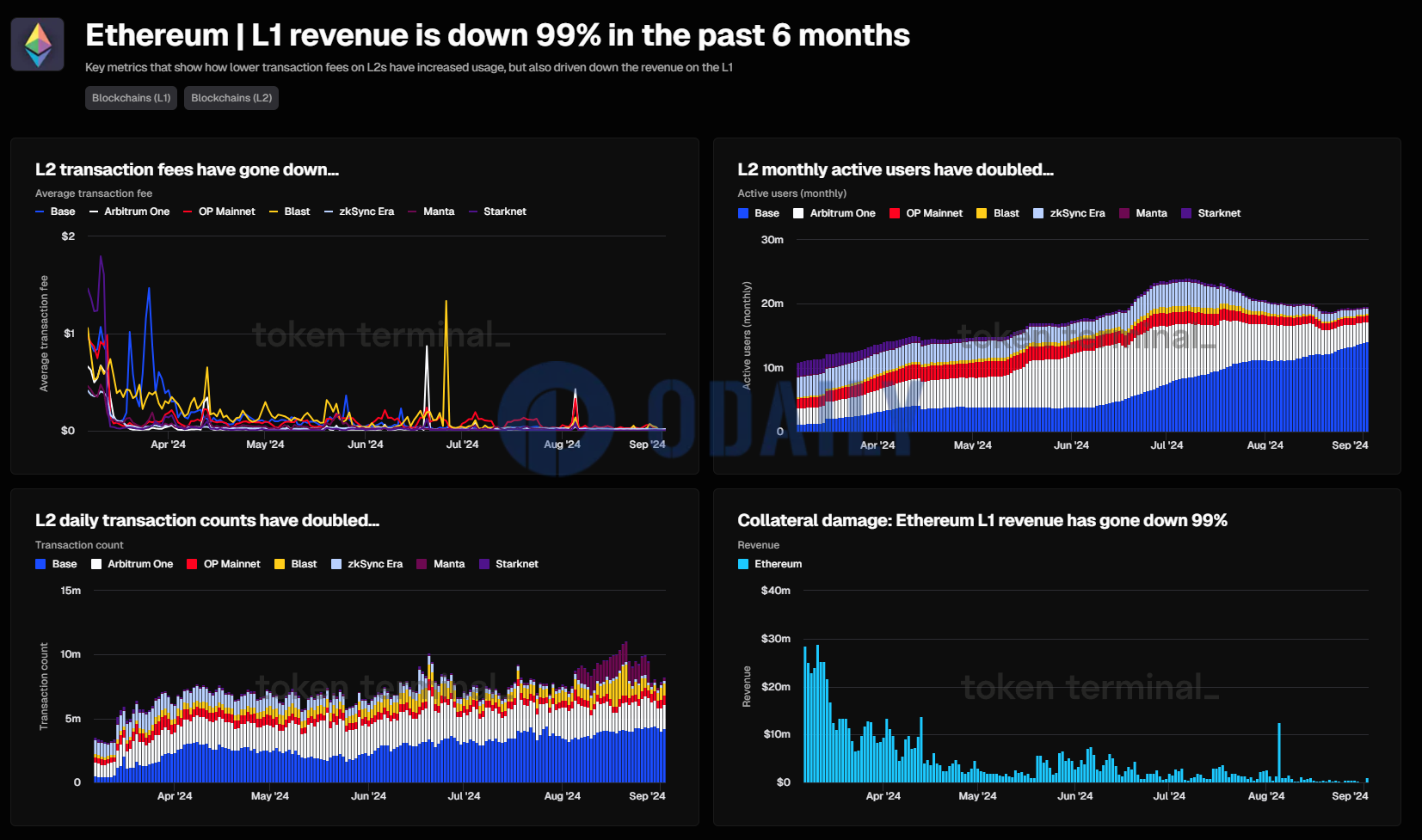This screenshot has width=1422, height=840.
Task: Toggle Blast in the transaction count legend
Action: tap(296, 564)
